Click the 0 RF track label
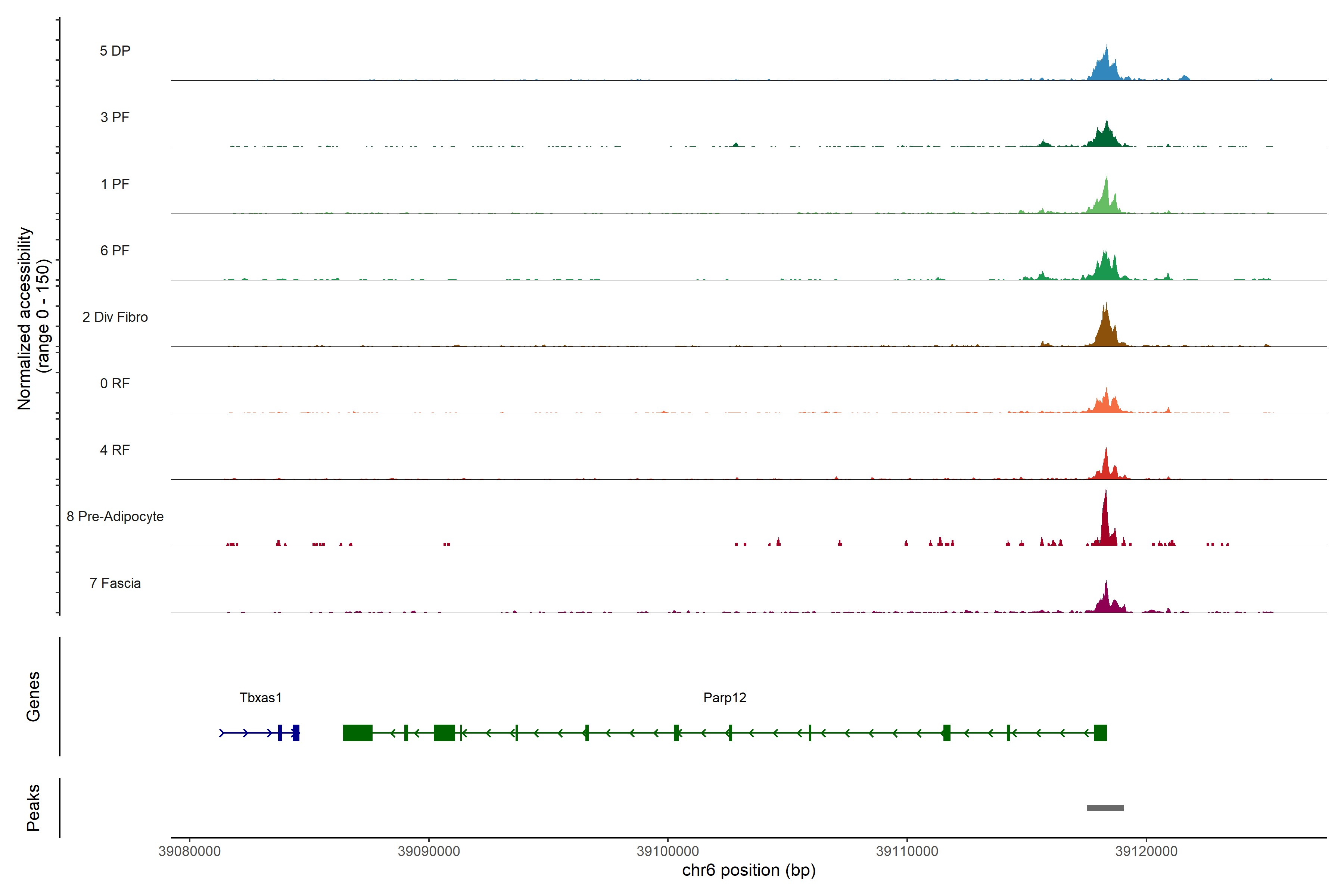The height and width of the screenshot is (896, 1344). (x=115, y=383)
